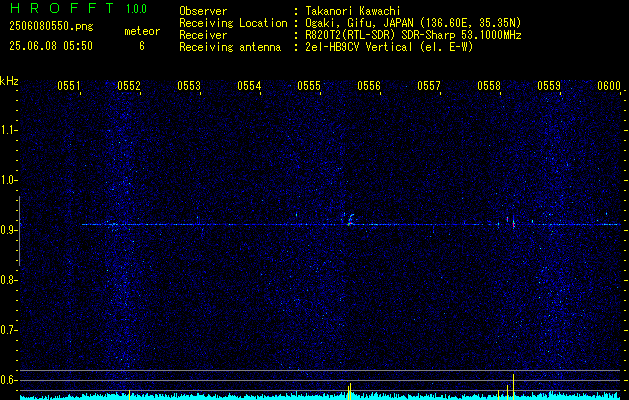
Task: Click the 0.7 kHz frequency label
Action: pos(8,330)
